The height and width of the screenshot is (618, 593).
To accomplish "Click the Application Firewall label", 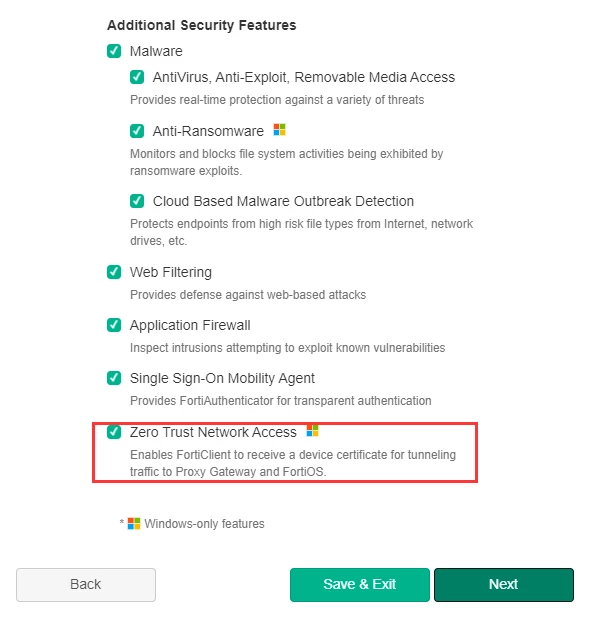I will tap(190, 325).
